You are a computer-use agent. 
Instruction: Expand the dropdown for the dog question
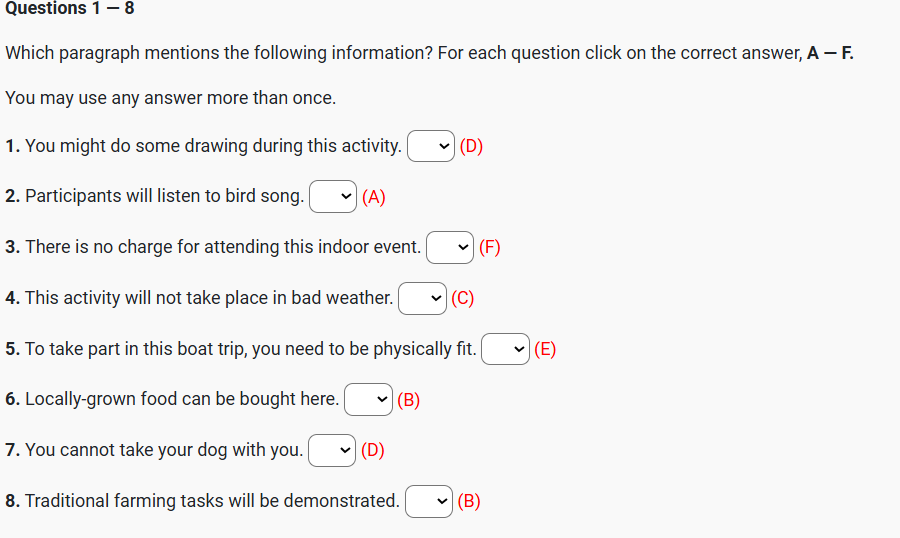coord(332,450)
